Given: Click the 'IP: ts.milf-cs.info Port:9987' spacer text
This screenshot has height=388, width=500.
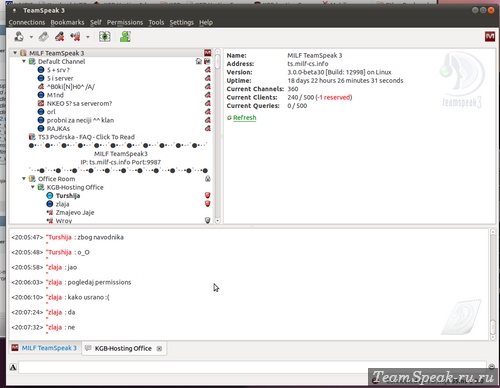Looking at the screenshot, I should pyautogui.click(x=120, y=162).
